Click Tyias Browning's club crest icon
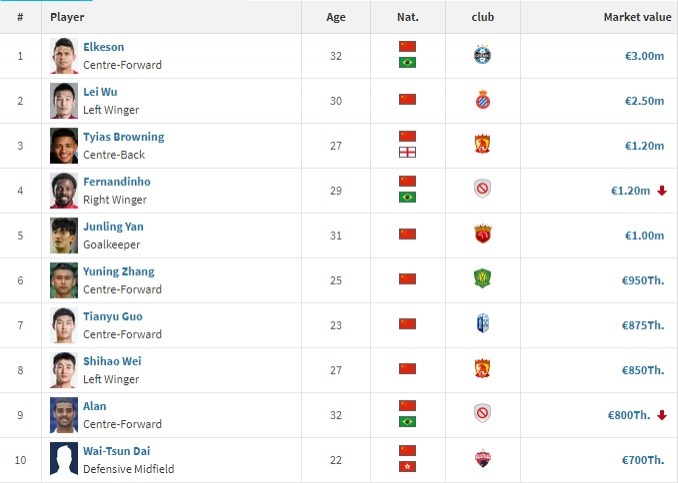Image resolution: width=678 pixels, height=483 pixels. [482, 145]
